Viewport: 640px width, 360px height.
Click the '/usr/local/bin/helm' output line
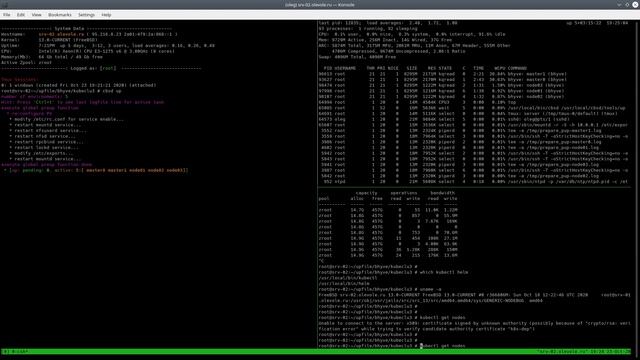(x=344, y=284)
